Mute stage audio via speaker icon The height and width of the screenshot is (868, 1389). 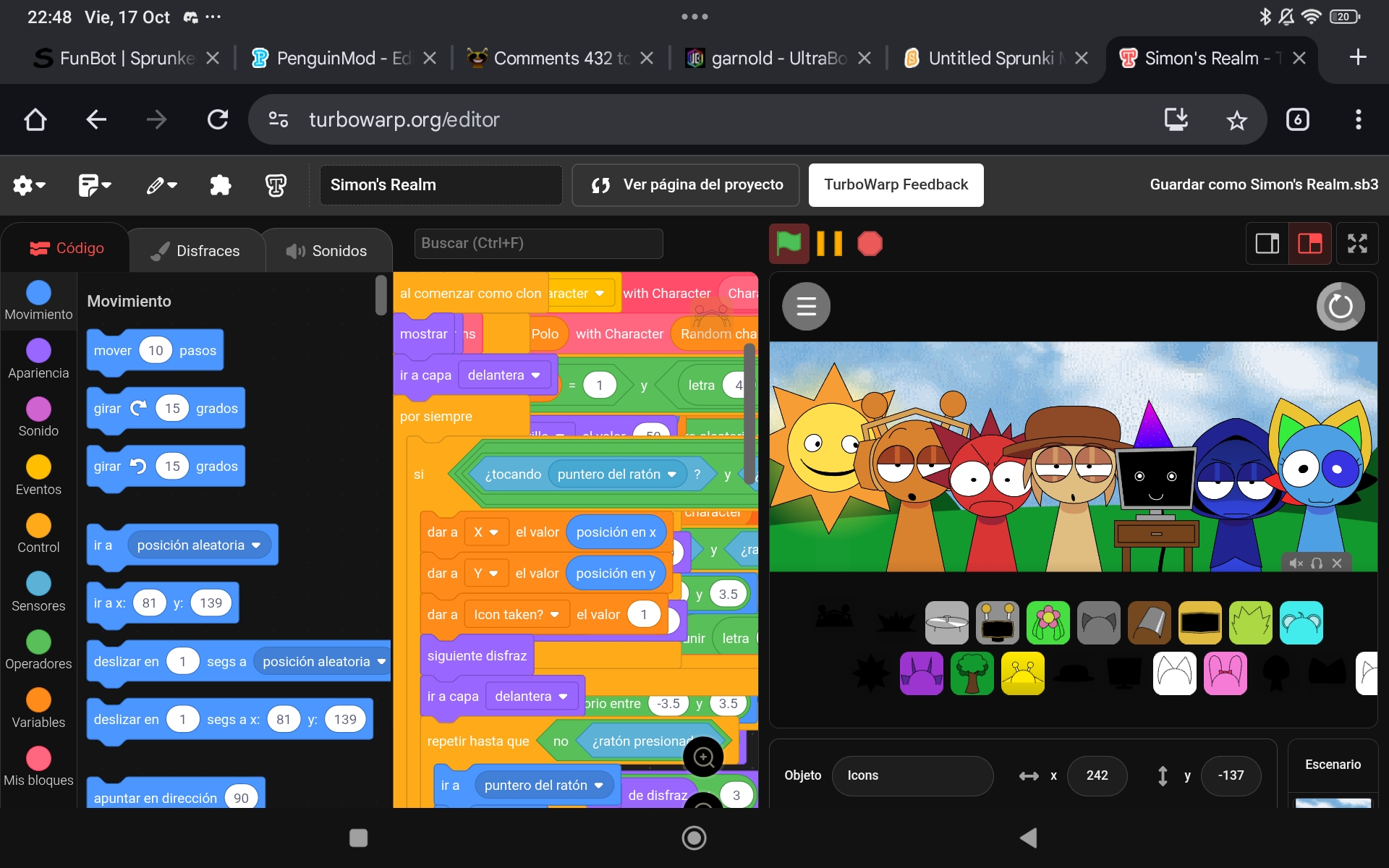point(1296,563)
